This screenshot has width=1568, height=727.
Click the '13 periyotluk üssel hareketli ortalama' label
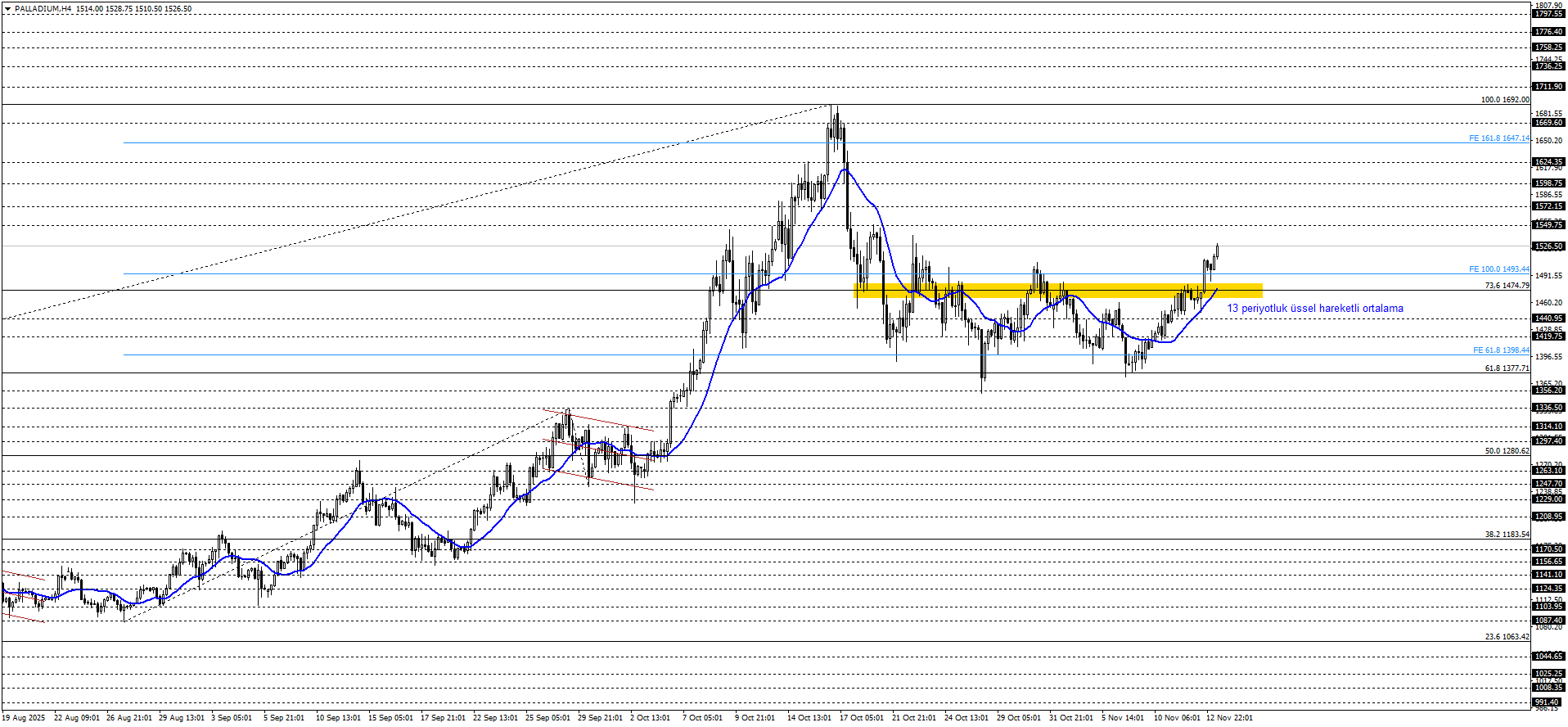click(1314, 309)
